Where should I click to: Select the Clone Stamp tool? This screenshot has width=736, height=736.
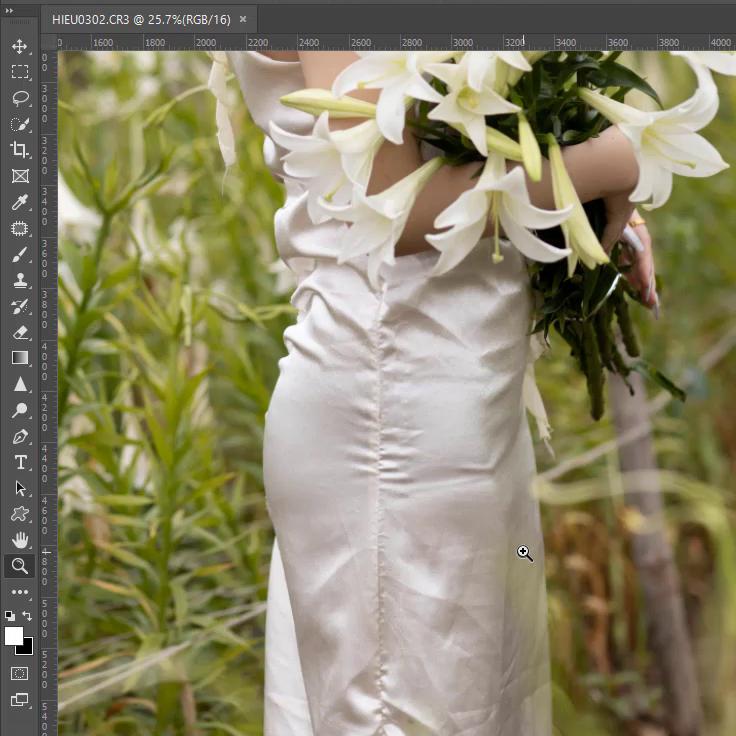coord(19,281)
